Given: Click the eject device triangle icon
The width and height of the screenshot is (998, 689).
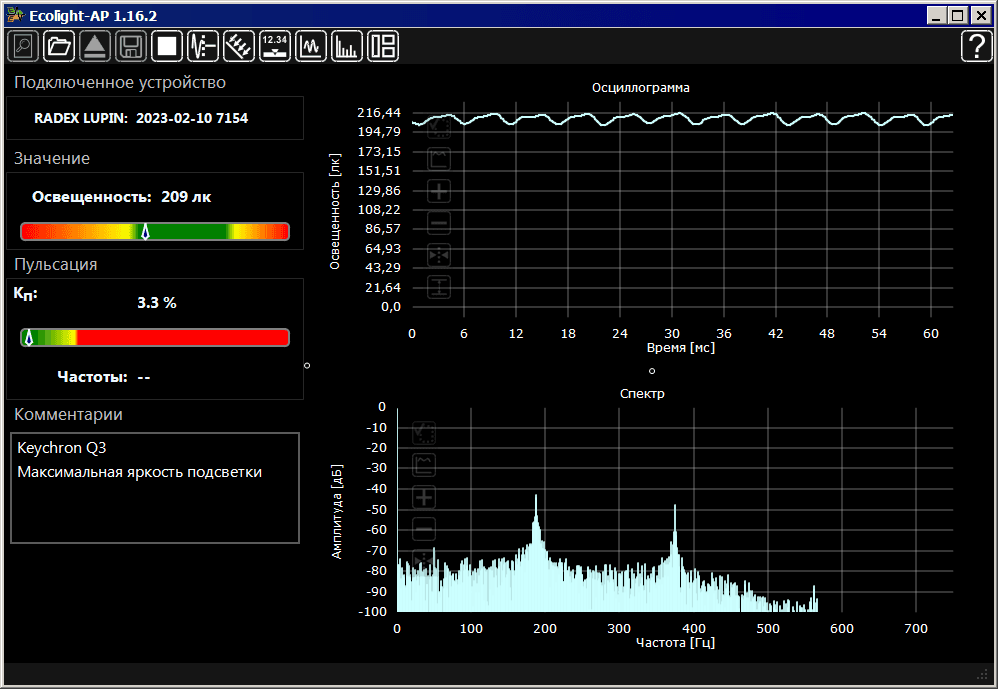Looking at the screenshot, I should click(x=95, y=46).
